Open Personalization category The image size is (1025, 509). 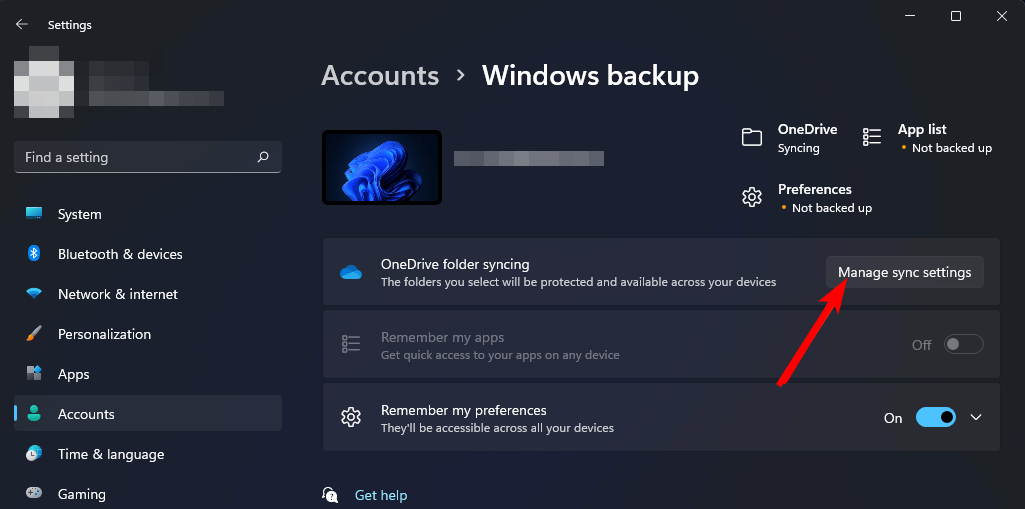click(148, 334)
